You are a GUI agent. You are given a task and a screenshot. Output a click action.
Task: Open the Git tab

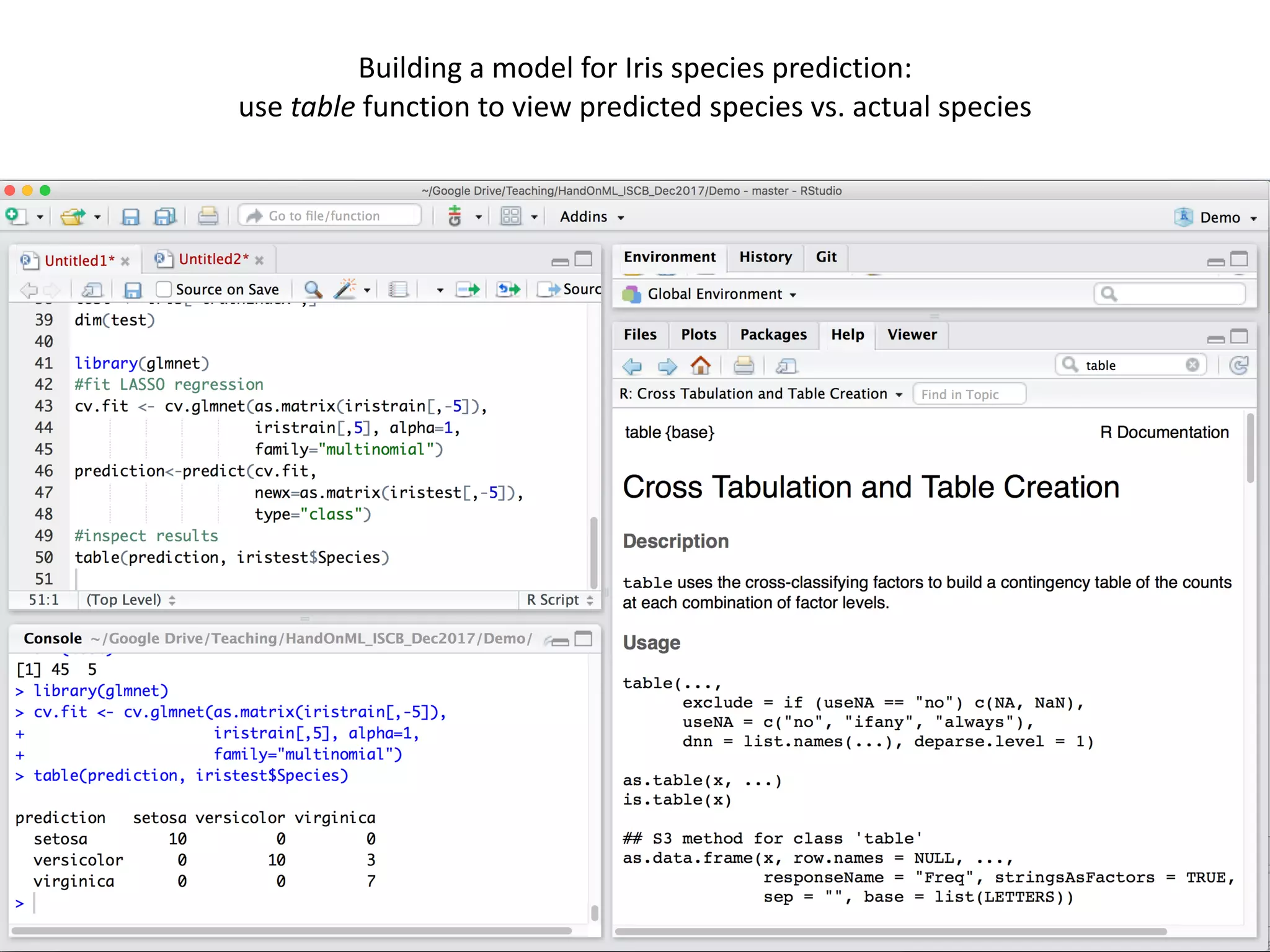point(826,257)
